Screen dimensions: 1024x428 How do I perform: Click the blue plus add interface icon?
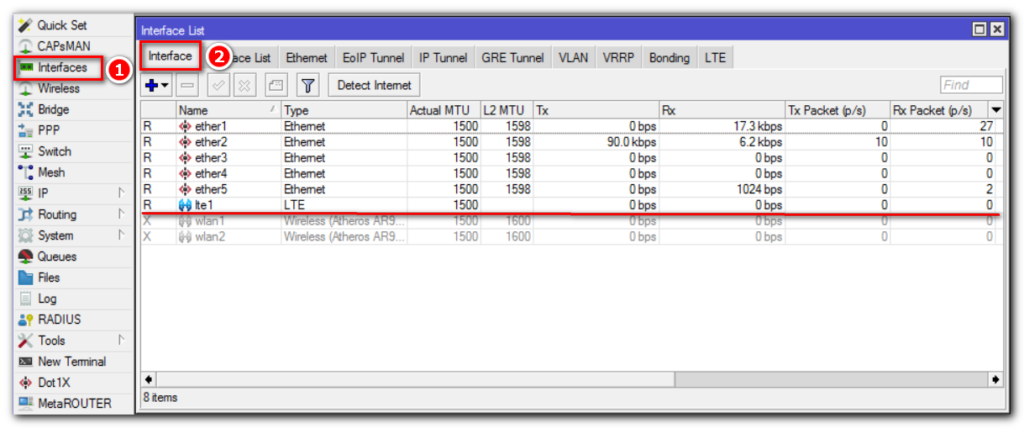pos(152,86)
